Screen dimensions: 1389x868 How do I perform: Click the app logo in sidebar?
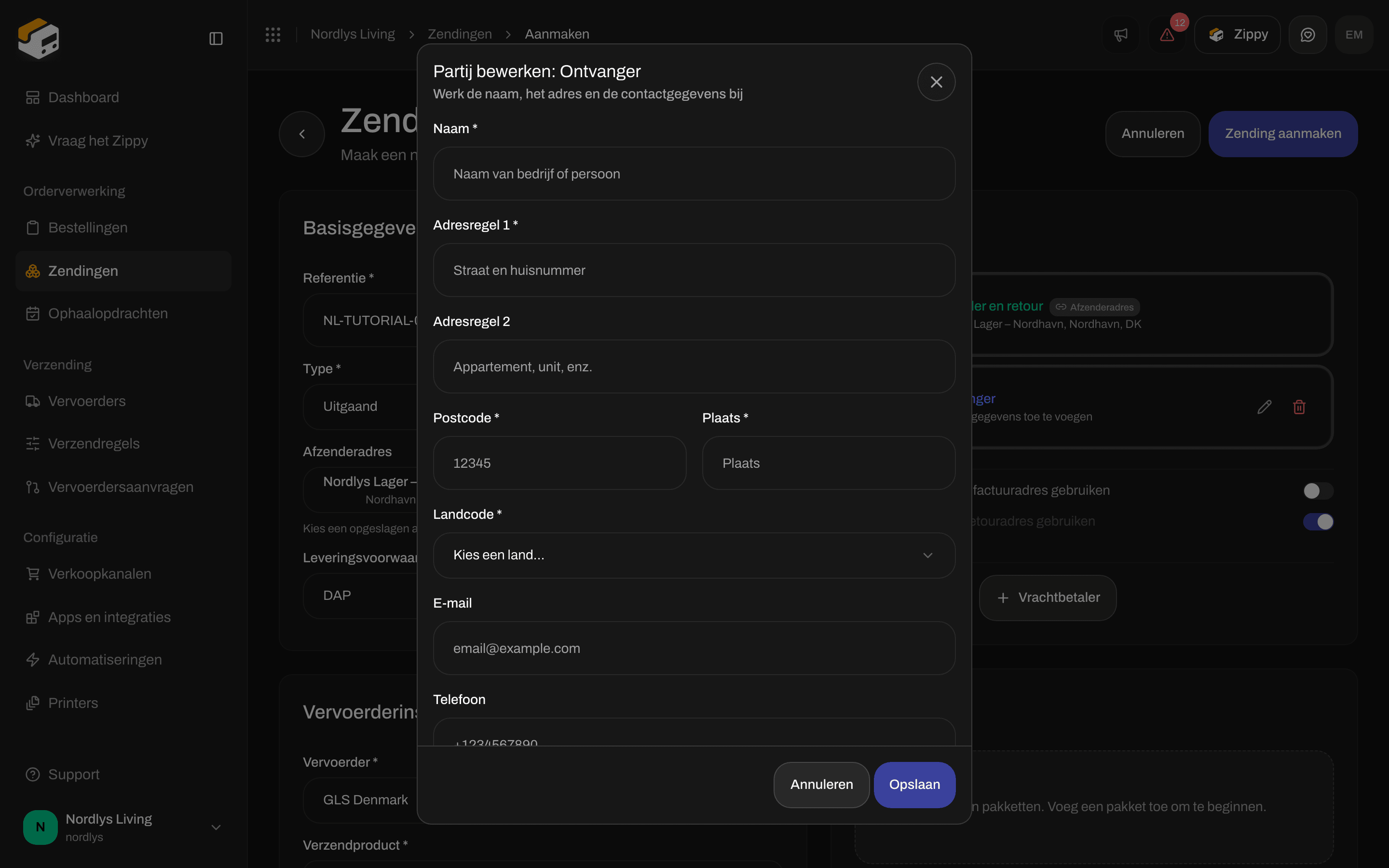39,39
